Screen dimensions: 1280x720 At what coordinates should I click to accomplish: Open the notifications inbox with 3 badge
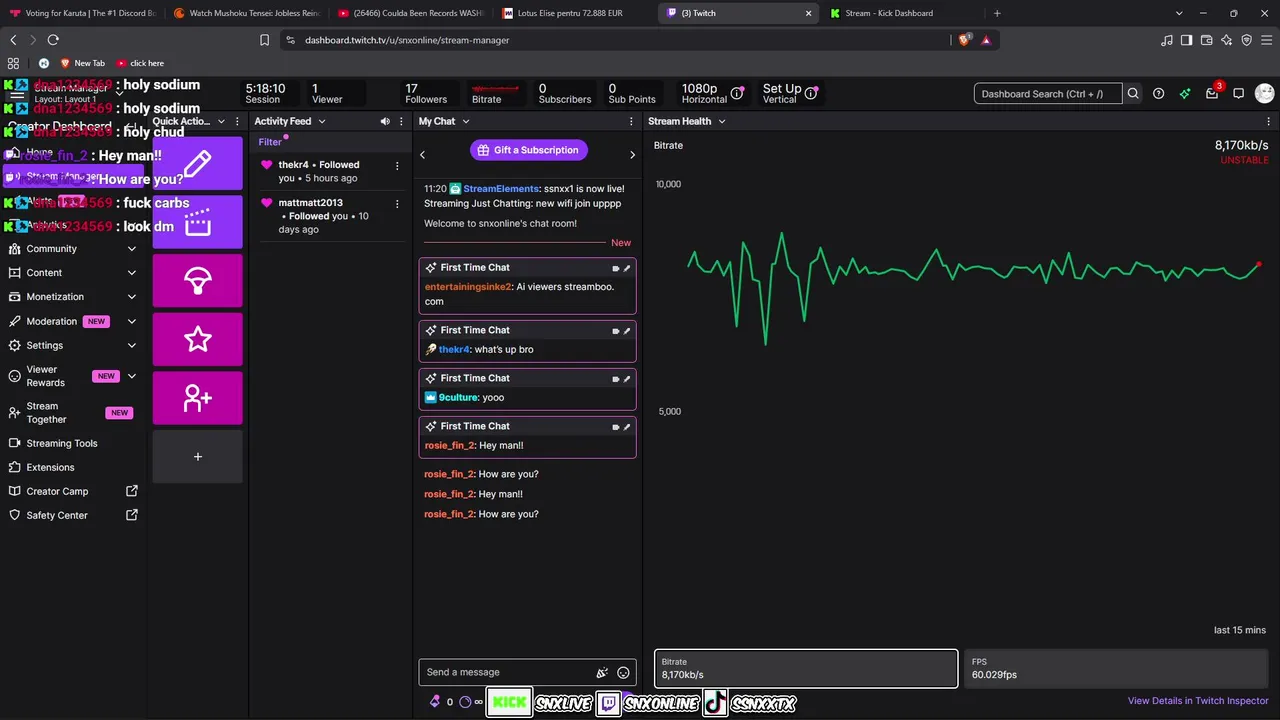pyautogui.click(x=1212, y=94)
